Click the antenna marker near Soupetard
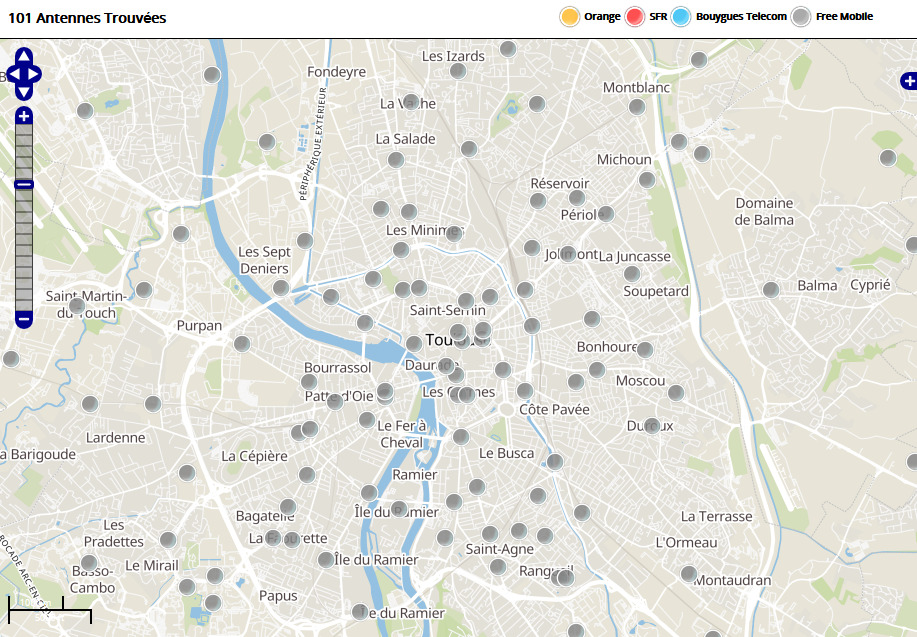The width and height of the screenshot is (917, 637). (632, 274)
